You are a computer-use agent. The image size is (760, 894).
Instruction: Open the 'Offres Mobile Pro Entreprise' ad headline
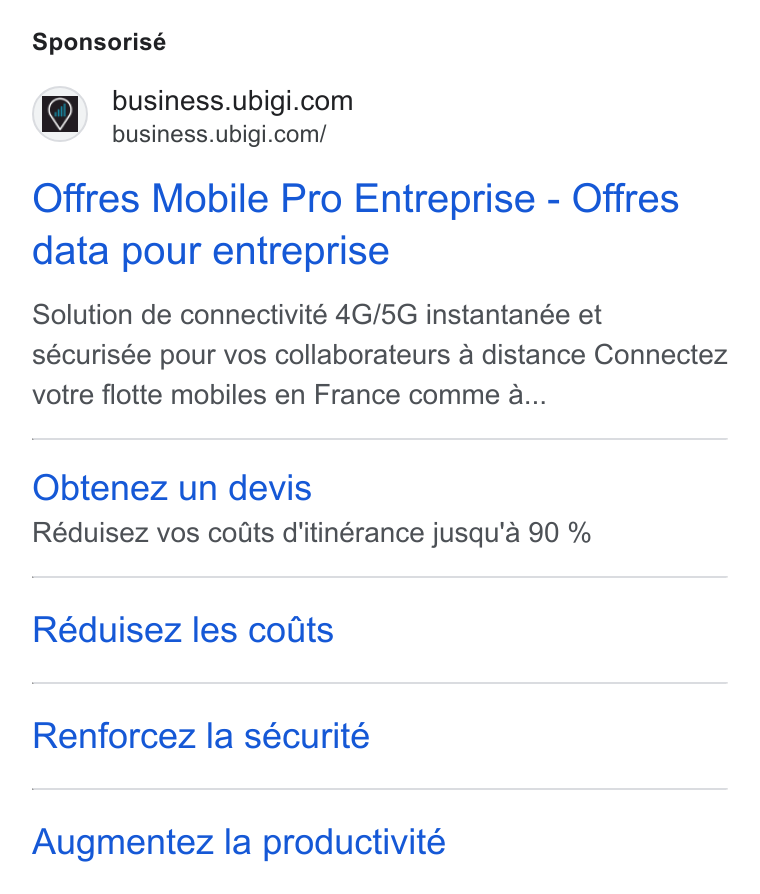355,224
